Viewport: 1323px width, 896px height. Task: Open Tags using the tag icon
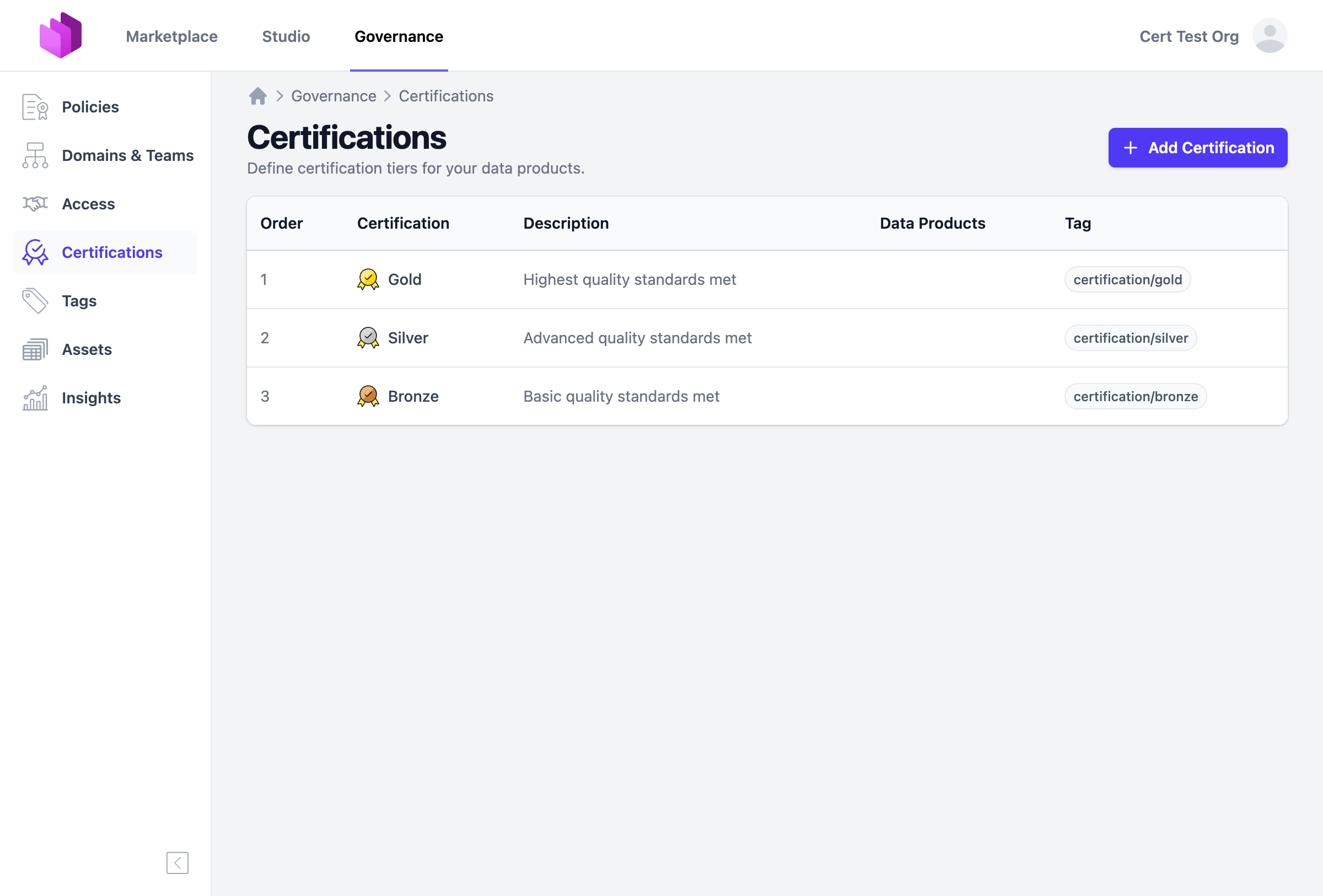click(34, 300)
